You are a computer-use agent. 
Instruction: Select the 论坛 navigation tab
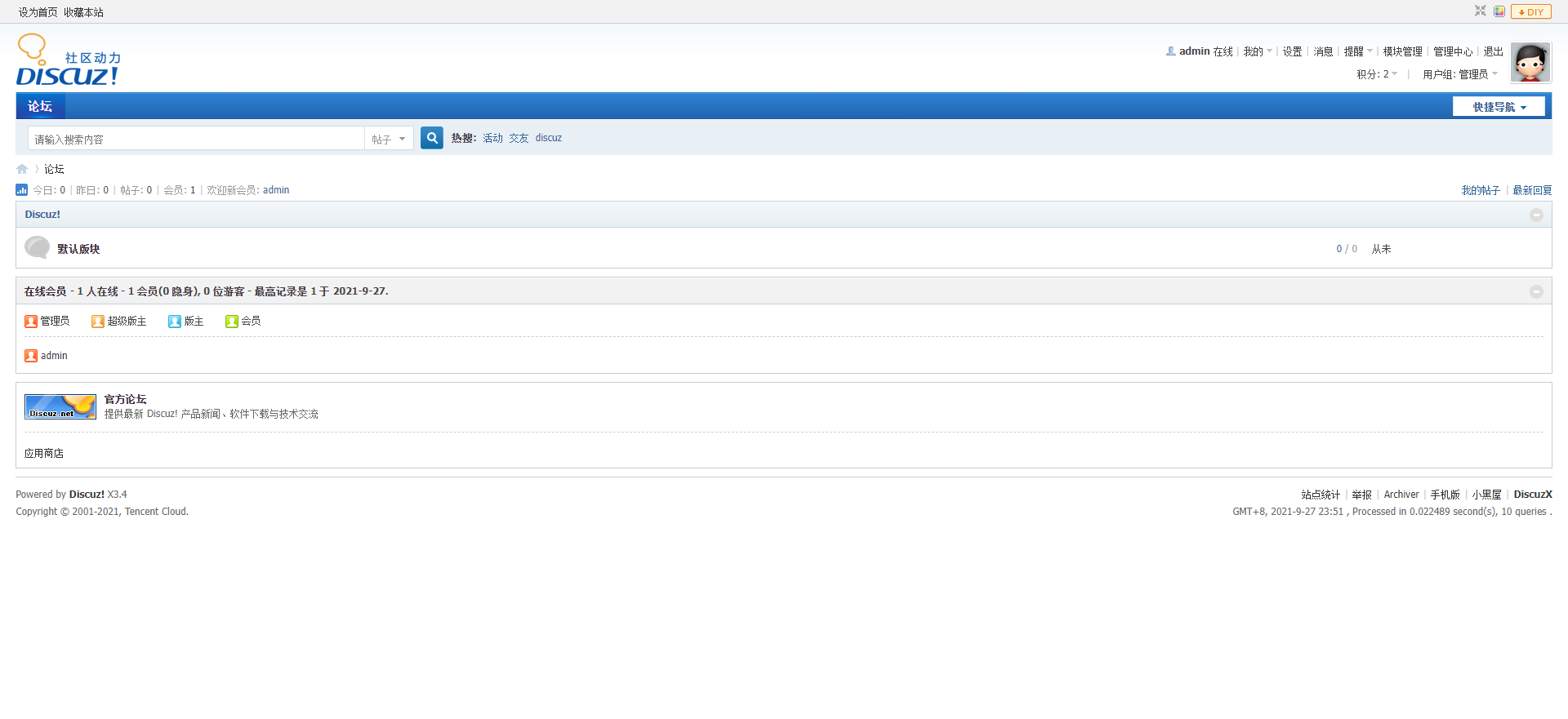click(40, 106)
